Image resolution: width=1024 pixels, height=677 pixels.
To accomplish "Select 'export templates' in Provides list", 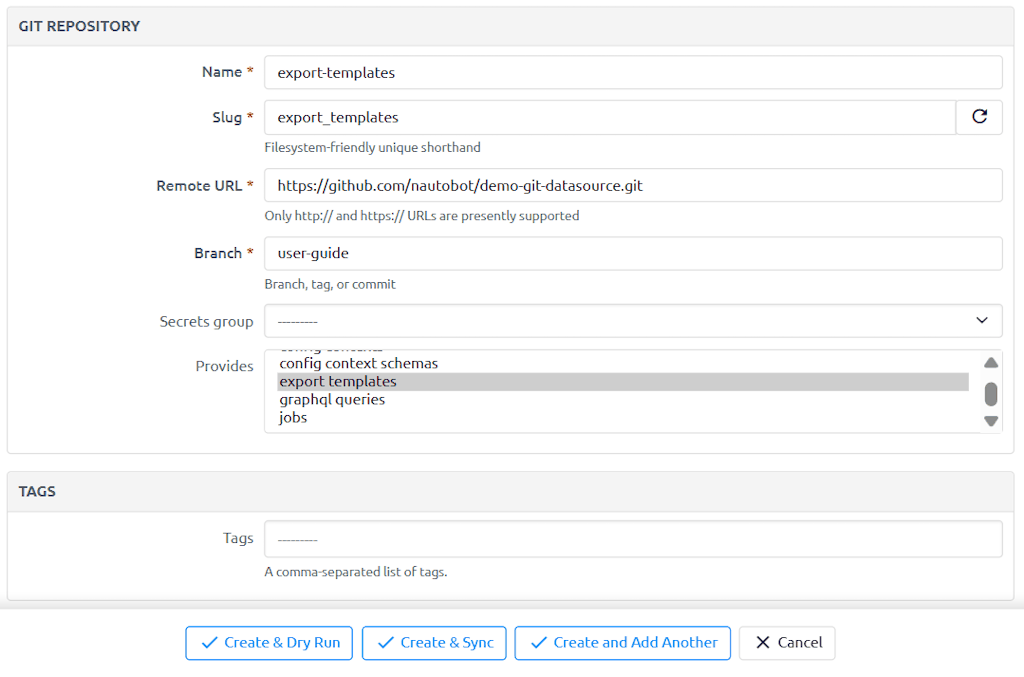I will [x=338, y=381].
